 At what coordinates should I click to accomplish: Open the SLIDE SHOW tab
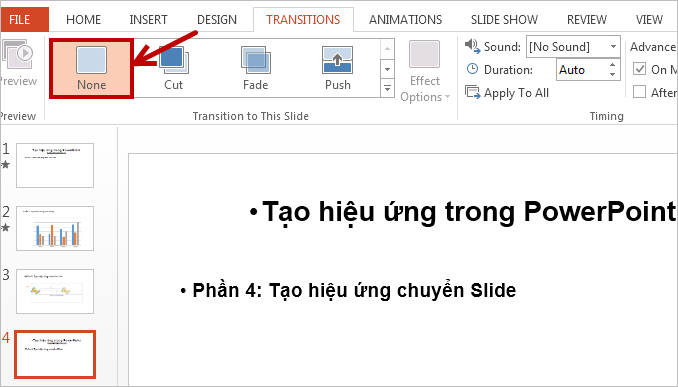504,19
